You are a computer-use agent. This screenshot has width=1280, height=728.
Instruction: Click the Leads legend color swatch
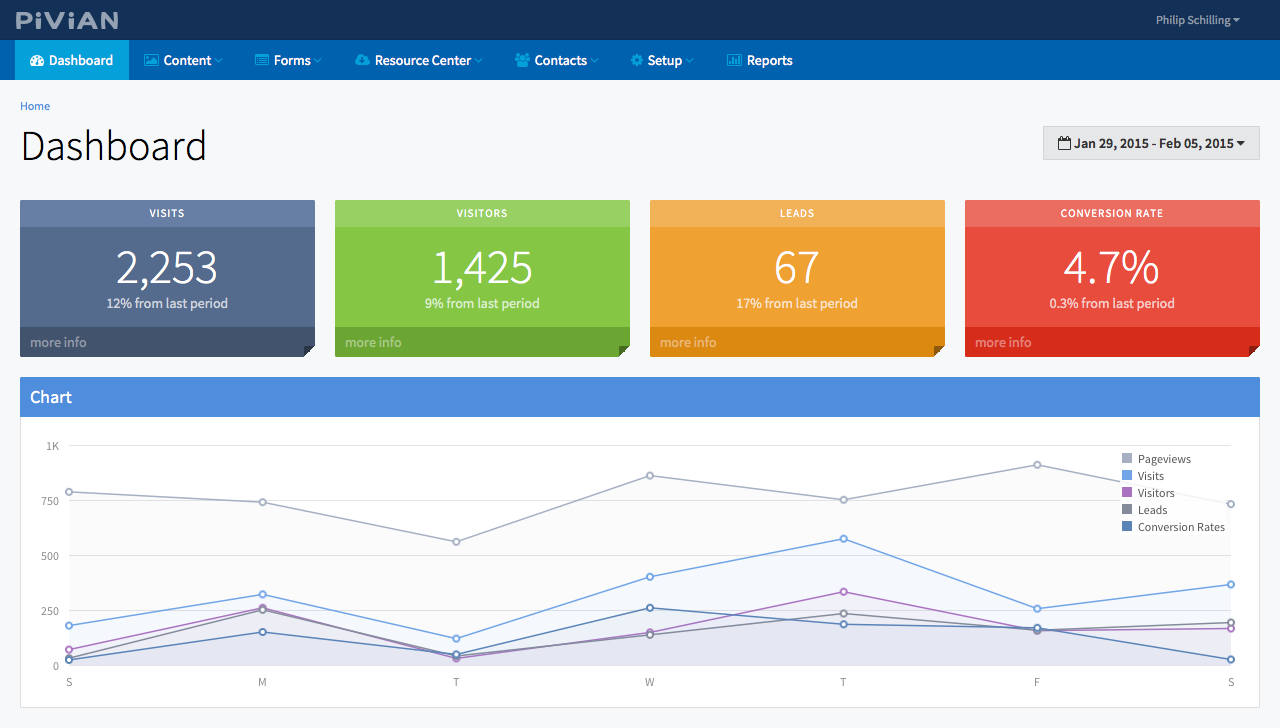click(1127, 510)
